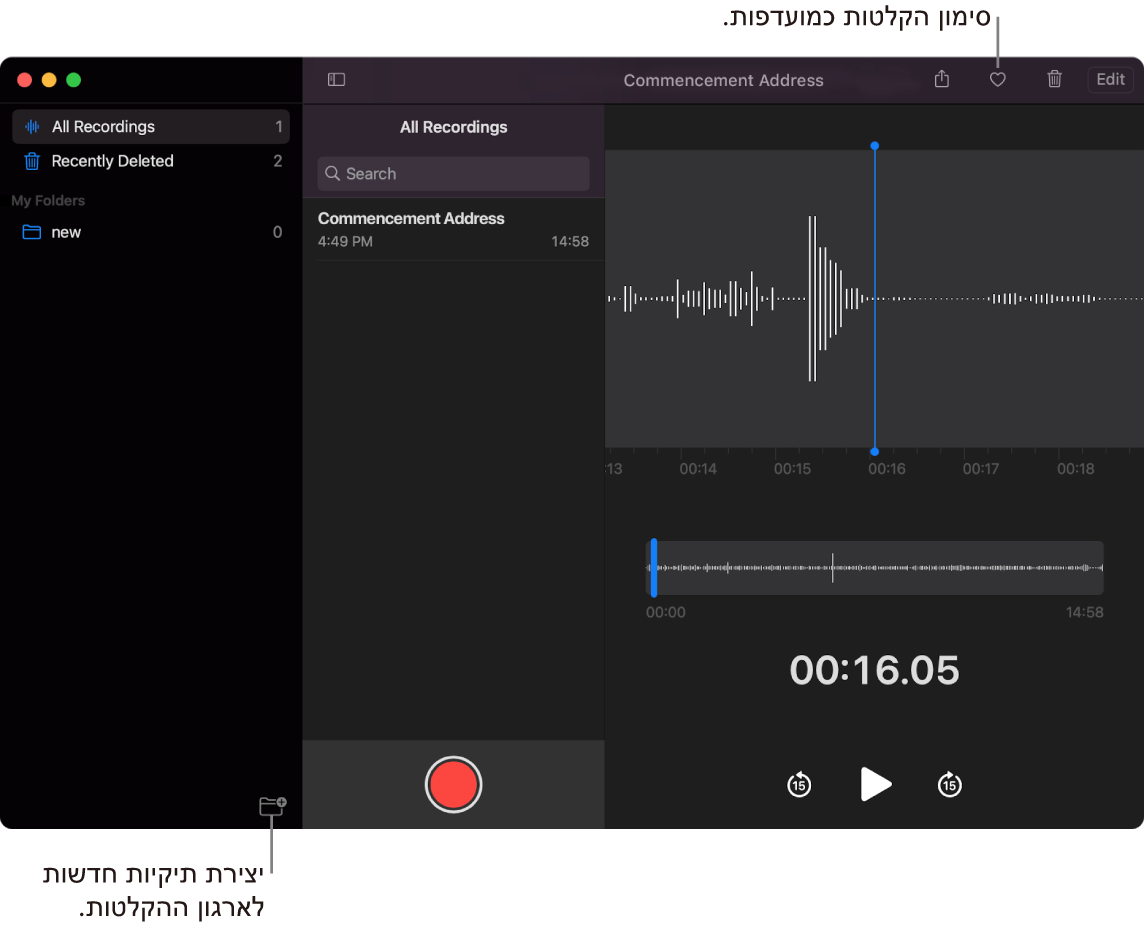Click the green full-screen window button
This screenshot has width=1144, height=928.
pyautogui.click(x=74, y=80)
